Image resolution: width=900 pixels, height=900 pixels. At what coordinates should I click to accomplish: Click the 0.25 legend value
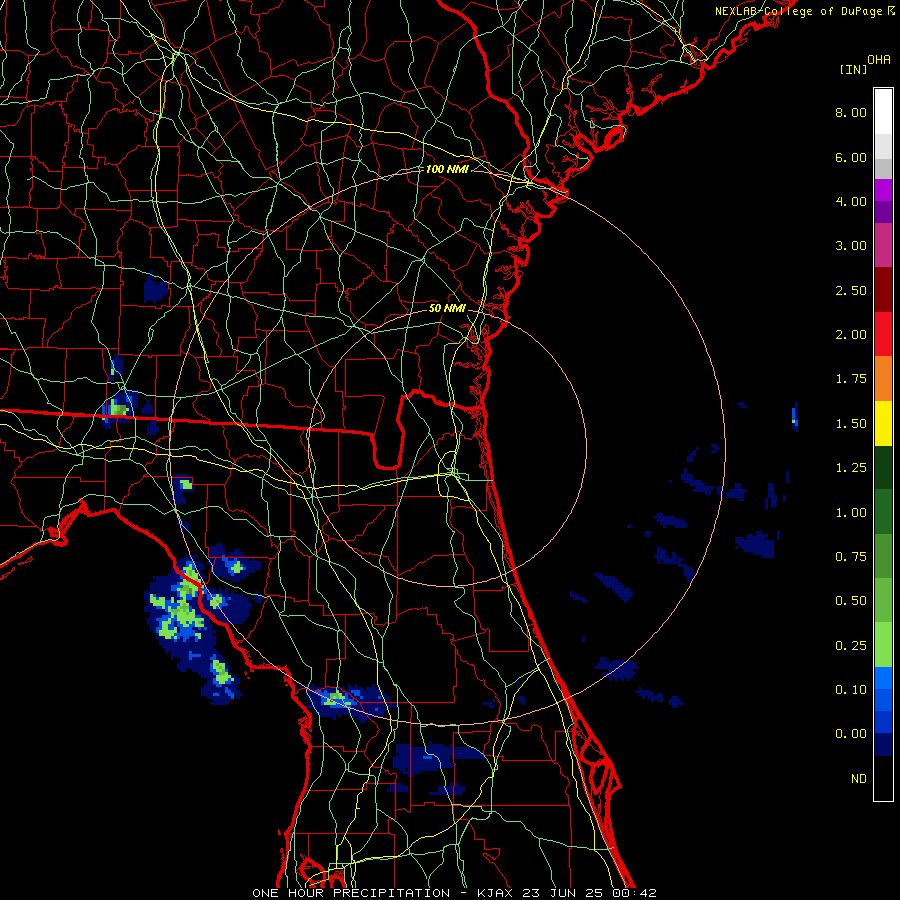pos(851,646)
